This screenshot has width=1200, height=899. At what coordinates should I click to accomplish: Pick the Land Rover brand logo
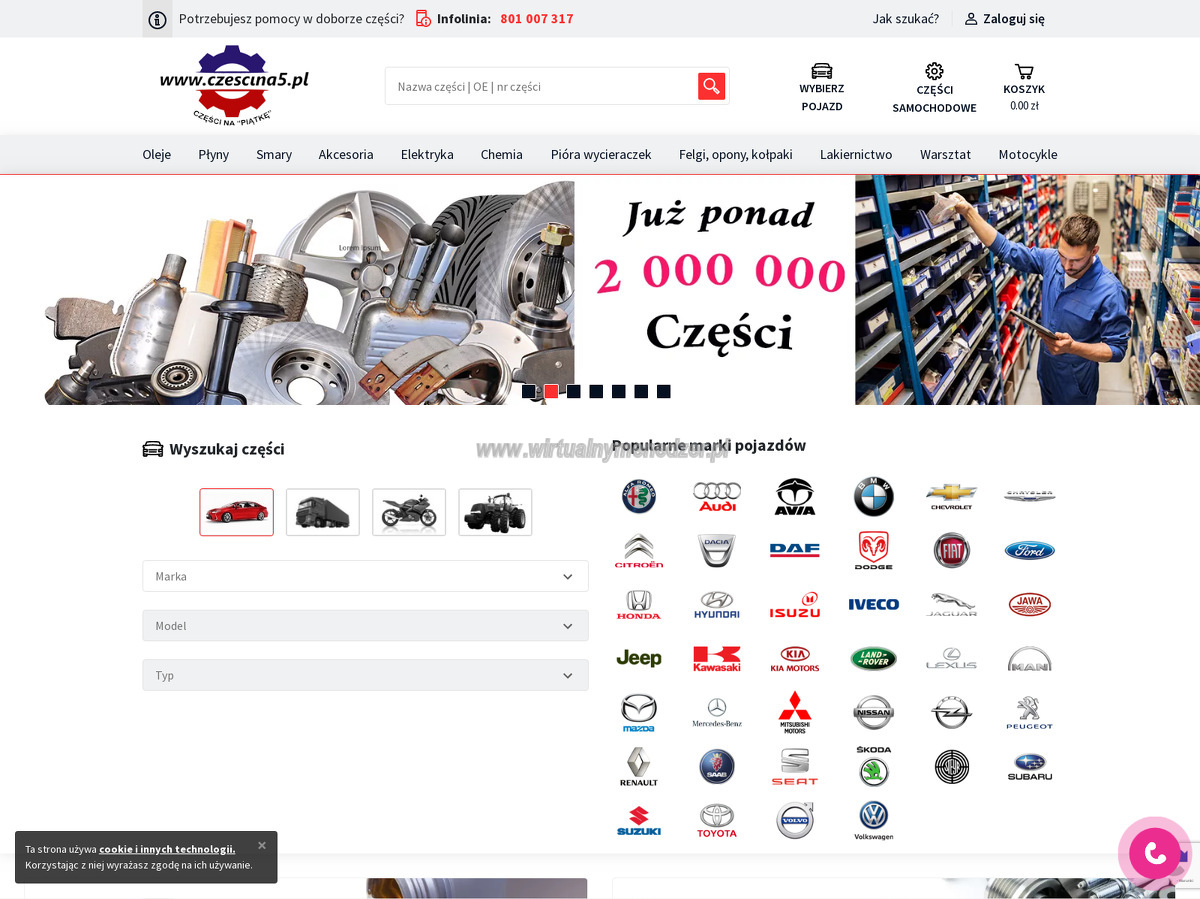(873, 658)
